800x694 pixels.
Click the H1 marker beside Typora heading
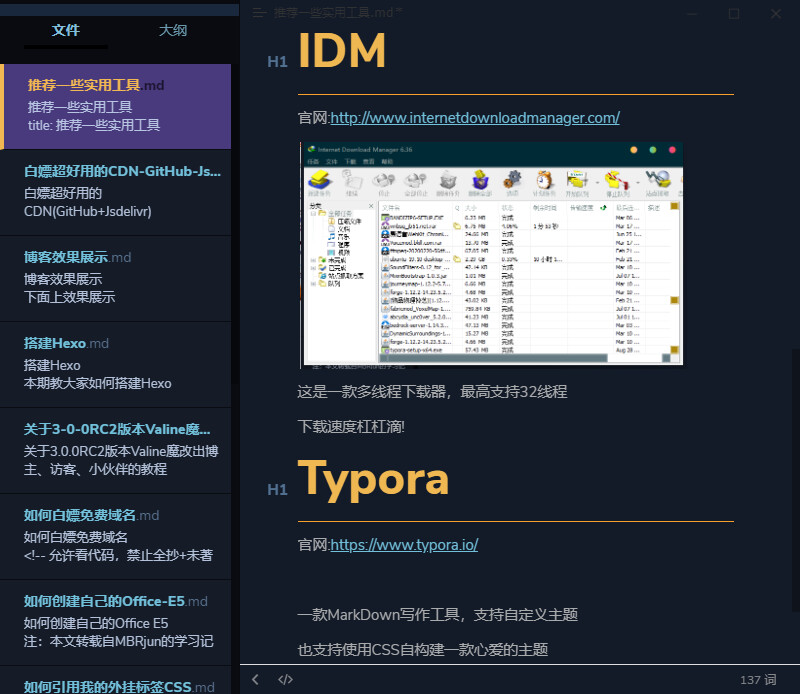pyautogui.click(x=278, y=490)
